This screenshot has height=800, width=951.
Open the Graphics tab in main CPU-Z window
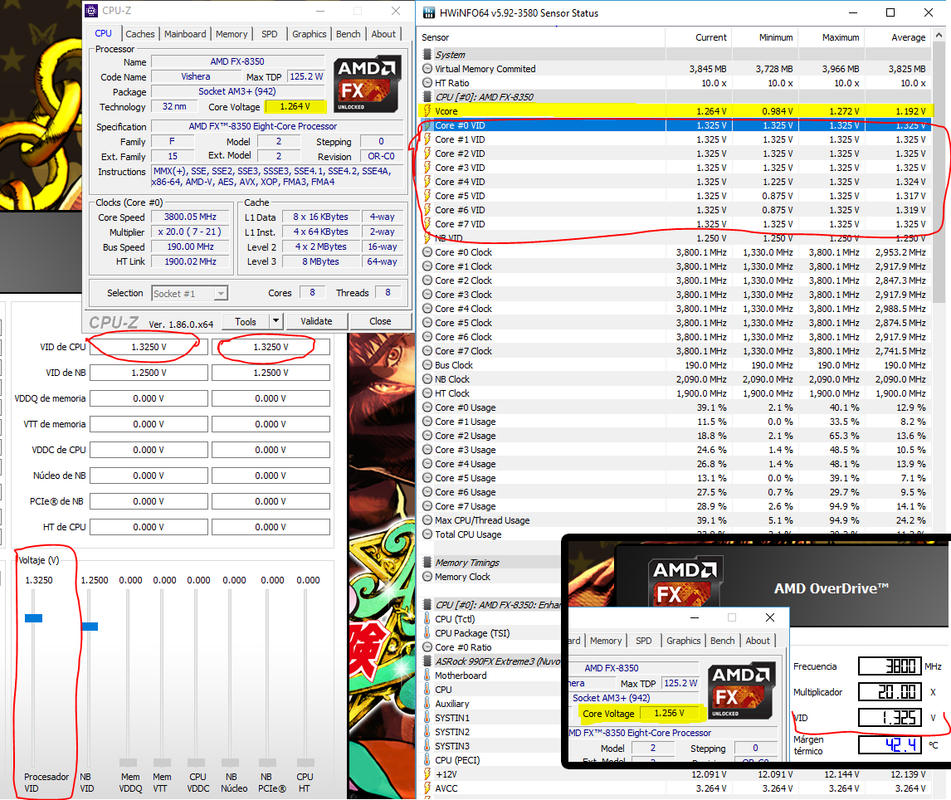(309, 34)
